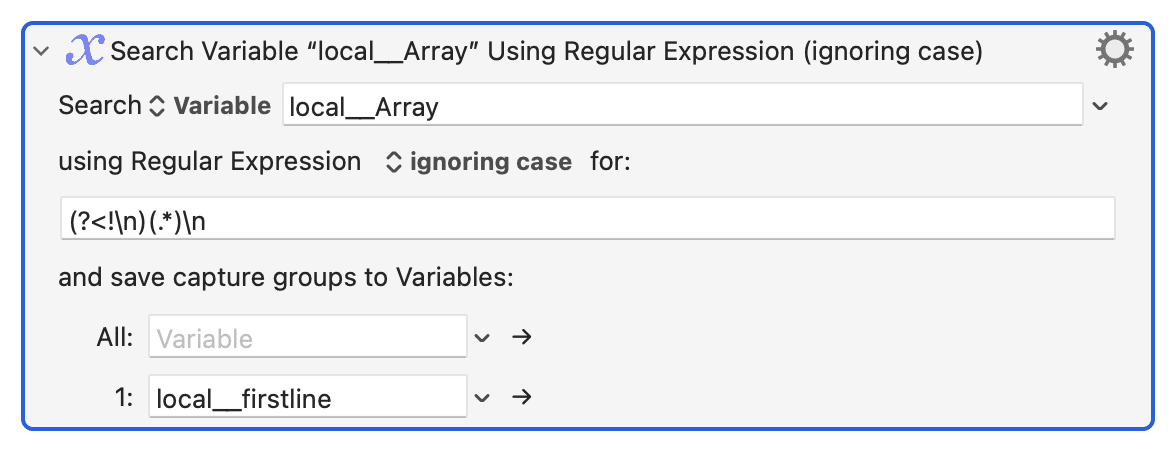The image size is (1176, 452).
Task: Expand the chevron beside capture group 1 field
Action: point(482,397)
